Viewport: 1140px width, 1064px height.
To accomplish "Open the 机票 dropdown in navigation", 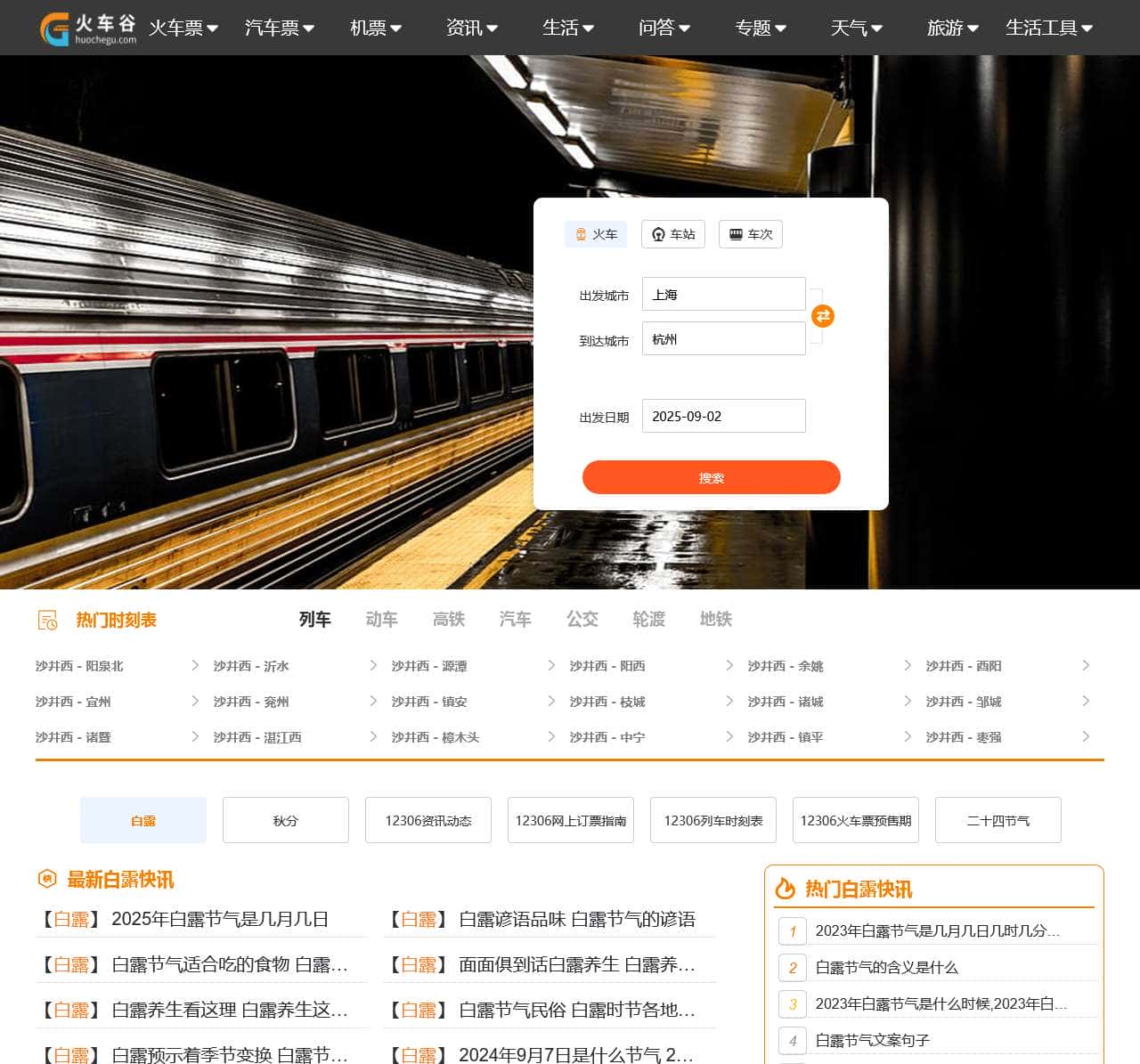I will [375, 28].
